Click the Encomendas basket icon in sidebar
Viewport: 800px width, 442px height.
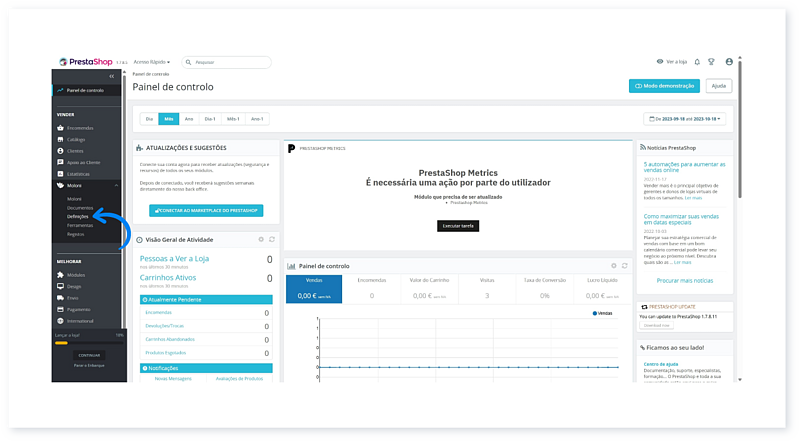click(61, 128)
